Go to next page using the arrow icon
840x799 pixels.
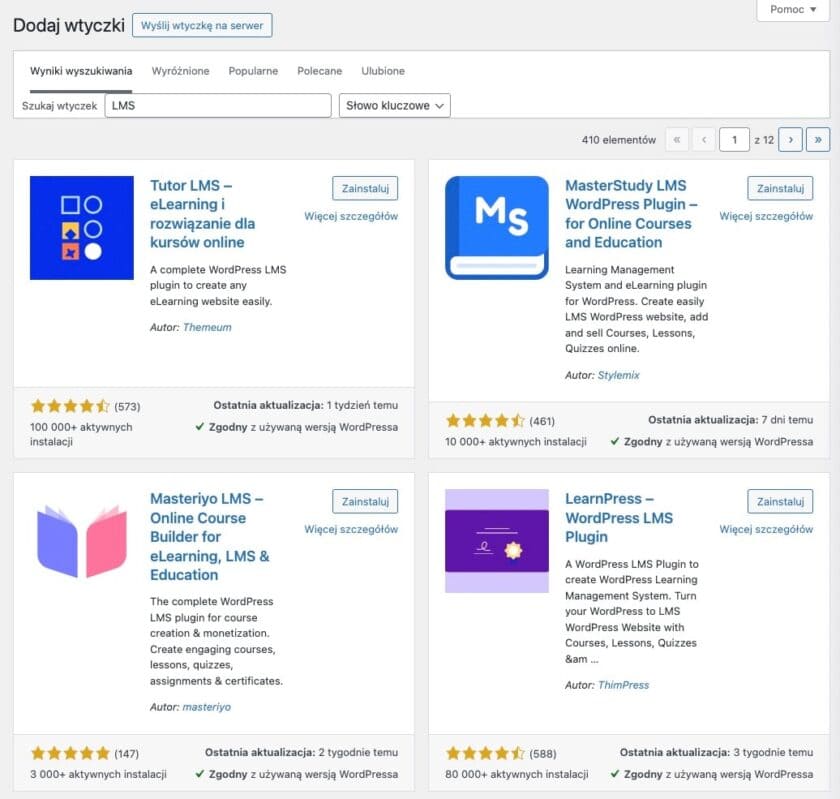(790, 140)
